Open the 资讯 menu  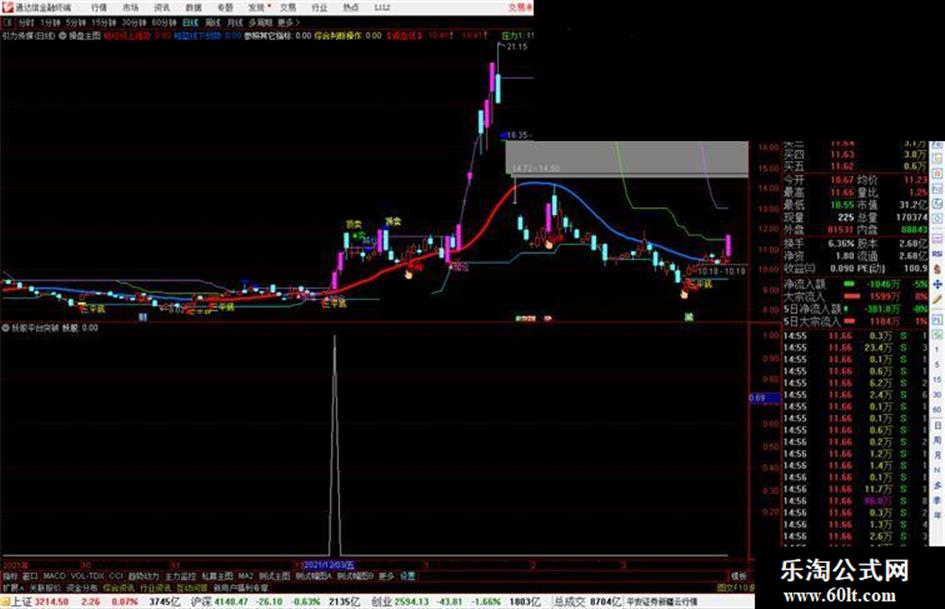pos(162,8)
